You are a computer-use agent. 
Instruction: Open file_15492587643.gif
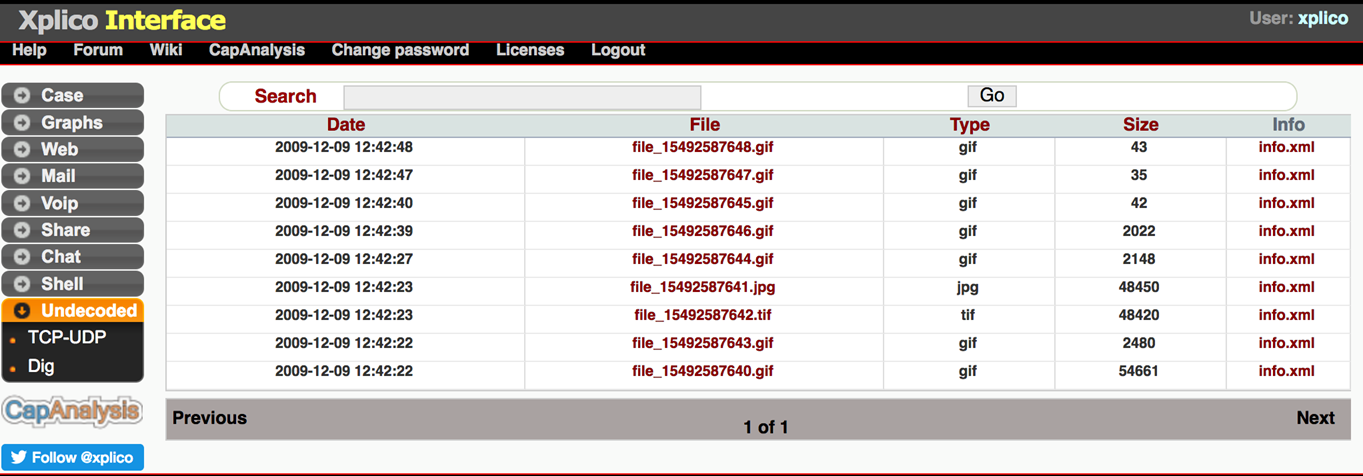coord(703,343)
